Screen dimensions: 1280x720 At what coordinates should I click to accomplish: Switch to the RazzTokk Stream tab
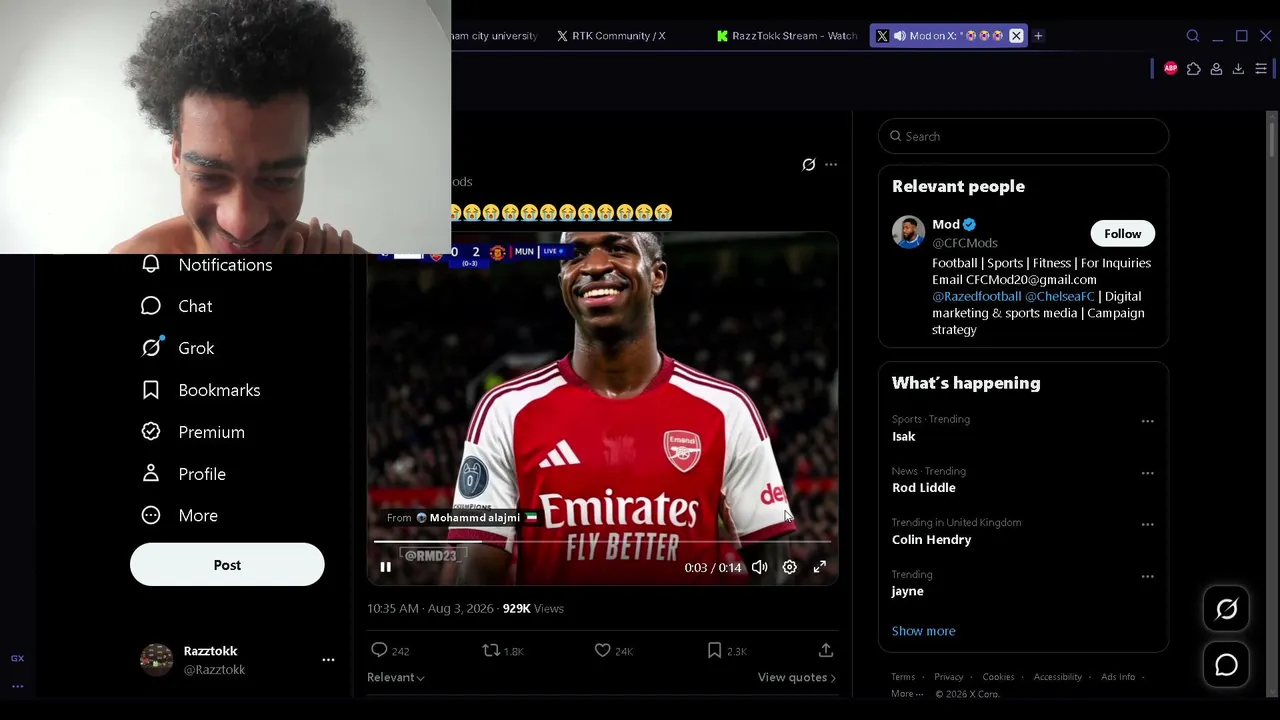787,36
